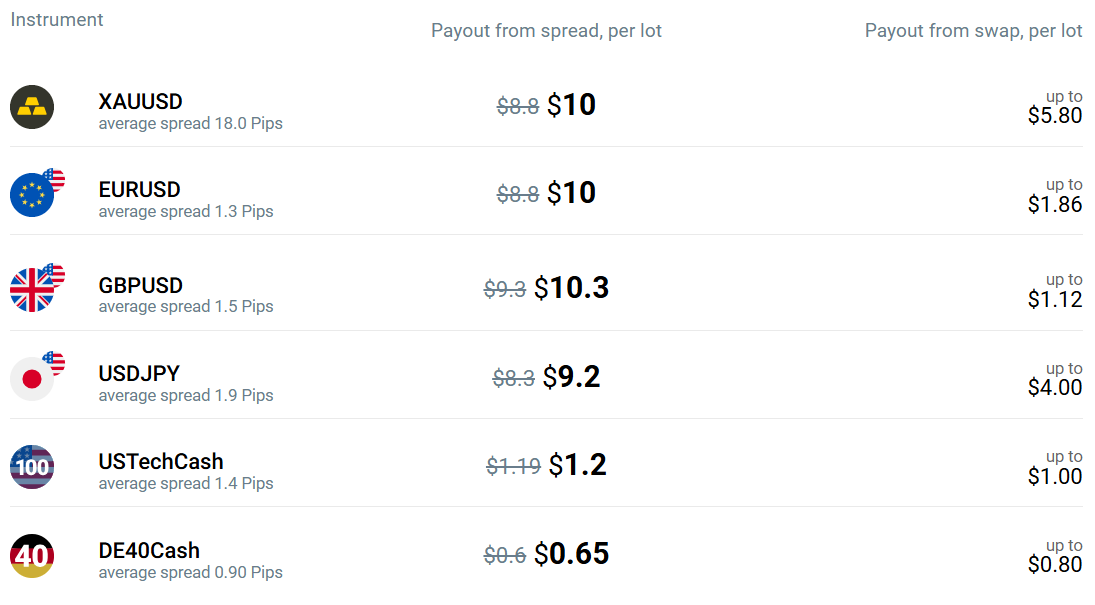Click the $1.86 EURUSD swap payout
Viewport: 1095px width, 605px height.
coord(1054,204)
